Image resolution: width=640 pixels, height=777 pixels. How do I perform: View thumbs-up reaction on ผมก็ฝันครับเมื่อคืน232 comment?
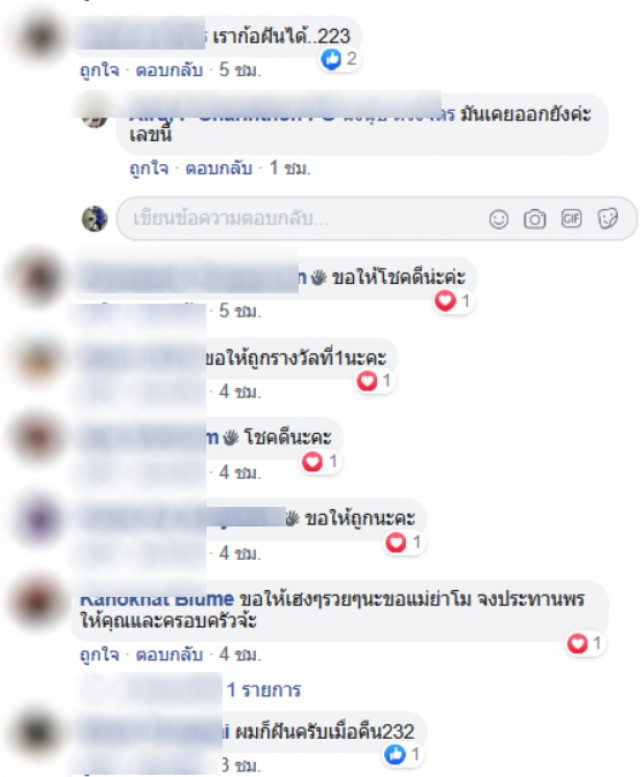coord(402,754)
